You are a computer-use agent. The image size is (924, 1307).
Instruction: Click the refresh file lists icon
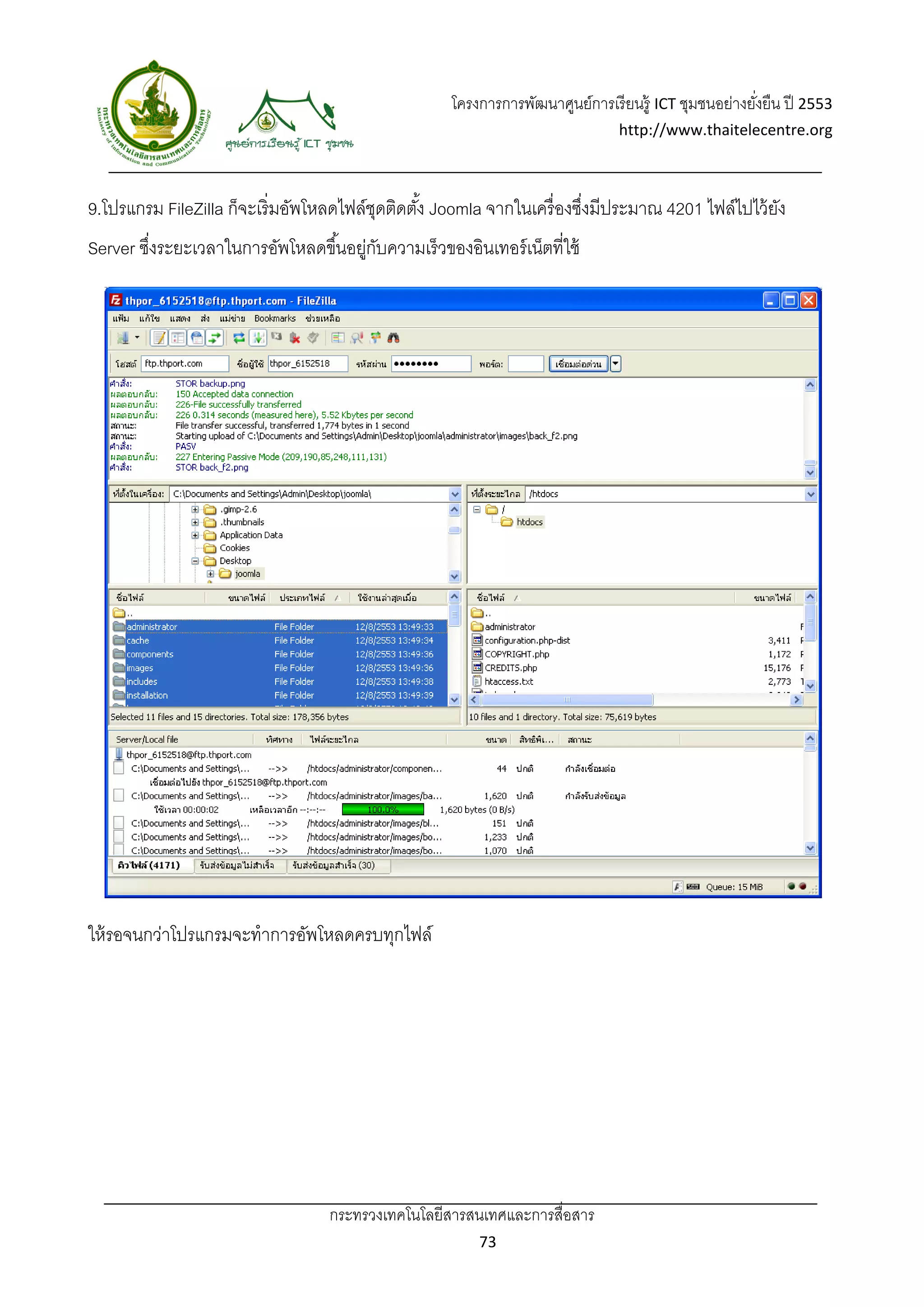tap(239, 338)
